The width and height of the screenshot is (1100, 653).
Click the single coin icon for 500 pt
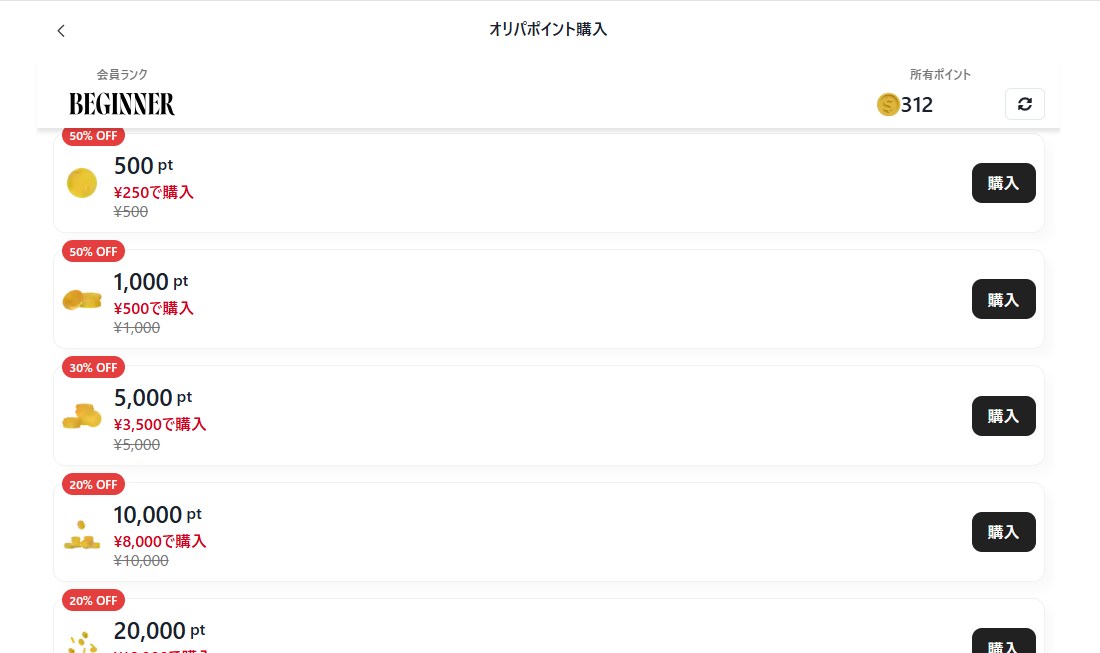(82, 183)
